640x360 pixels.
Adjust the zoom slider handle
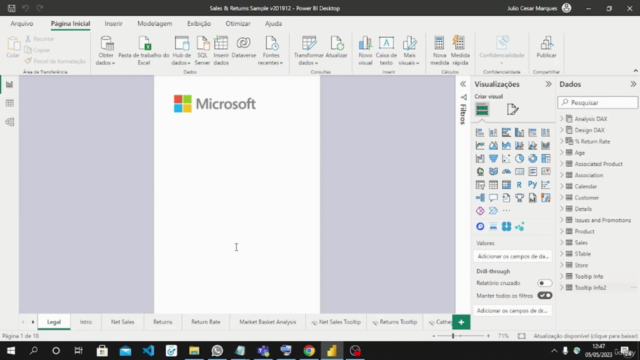coord(453,336)
